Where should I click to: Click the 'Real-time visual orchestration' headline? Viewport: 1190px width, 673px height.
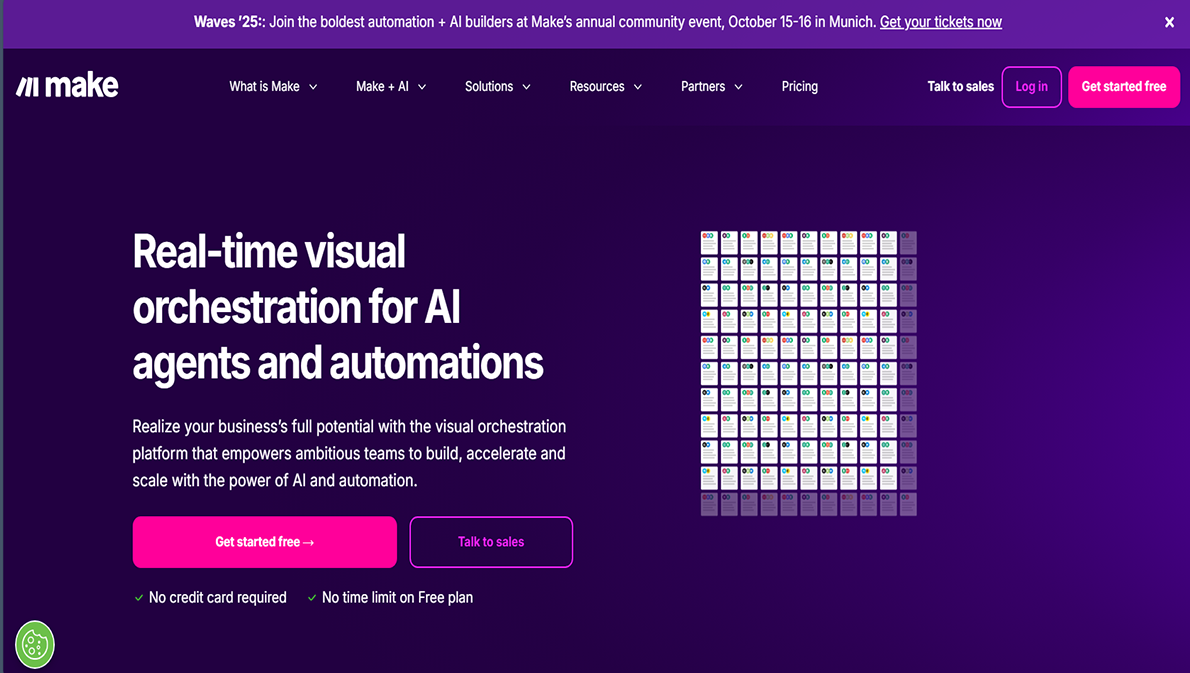click(338, 307)
